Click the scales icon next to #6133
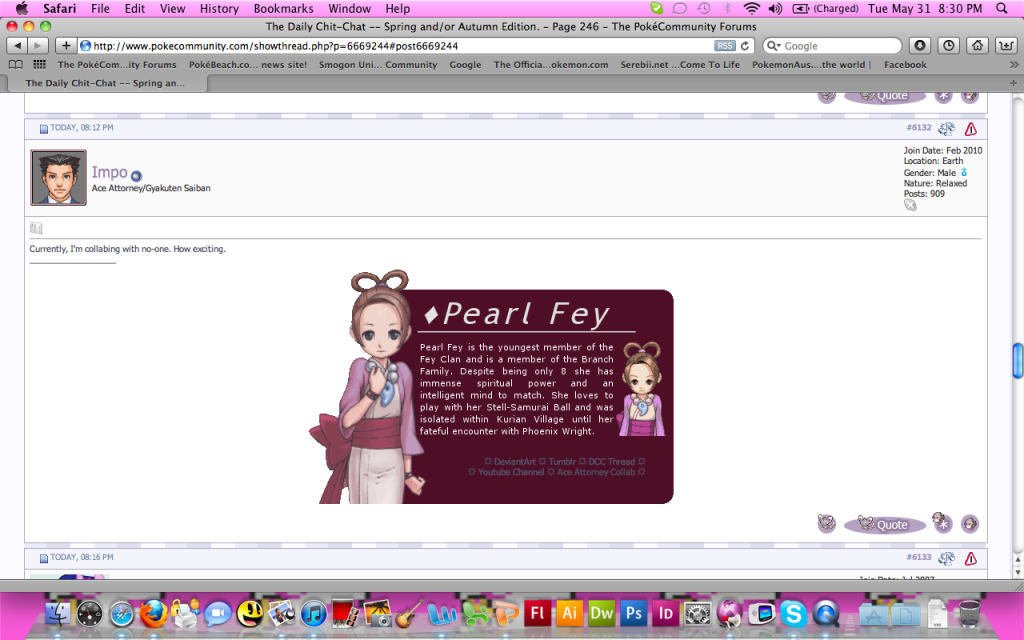1024x640 pixels. (946, 558)
